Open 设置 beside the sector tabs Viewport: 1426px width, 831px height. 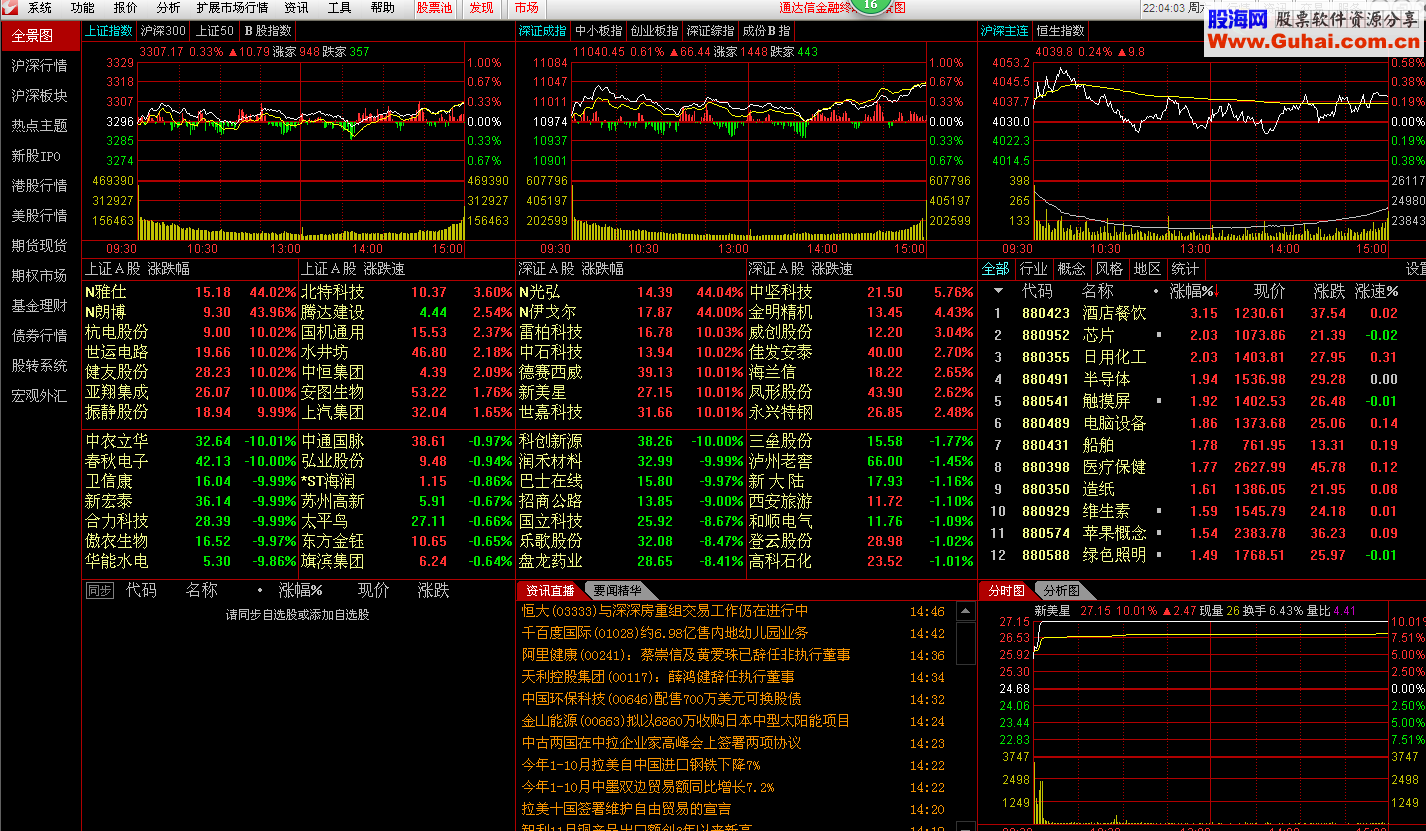click(x=1416, y=269)
